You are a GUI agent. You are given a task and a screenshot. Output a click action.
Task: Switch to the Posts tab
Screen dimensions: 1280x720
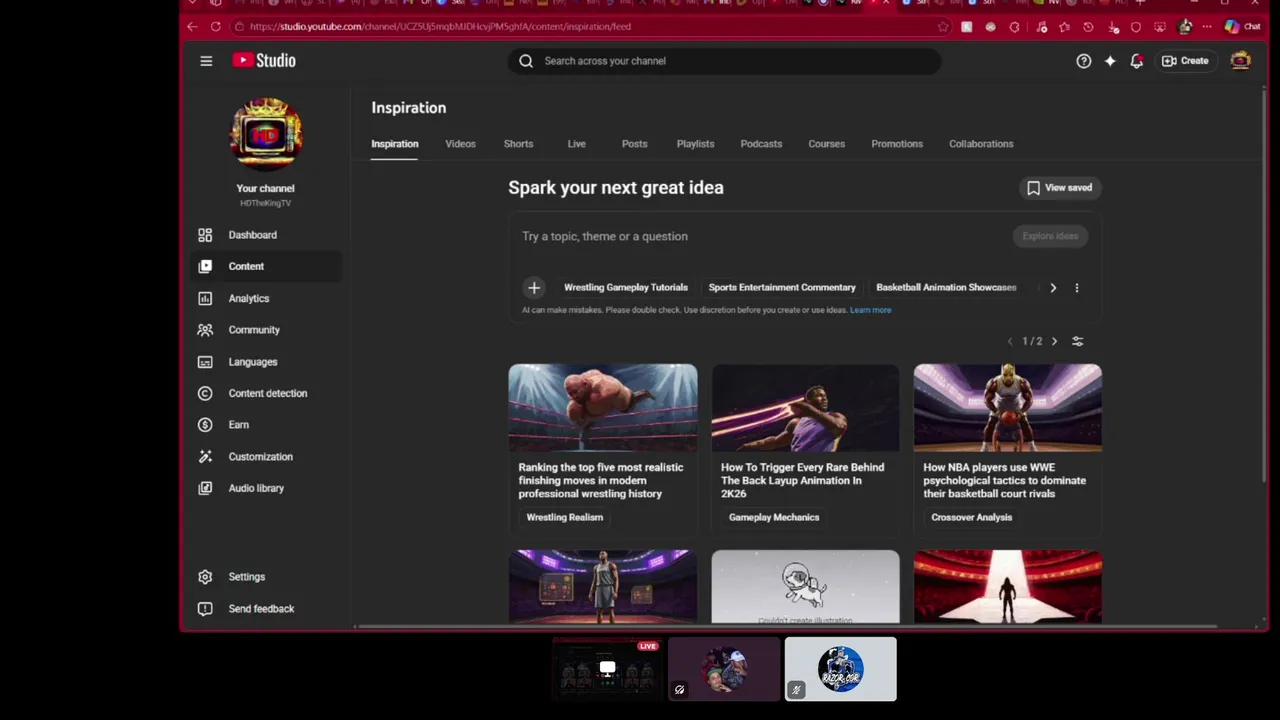tap(634, 144)
